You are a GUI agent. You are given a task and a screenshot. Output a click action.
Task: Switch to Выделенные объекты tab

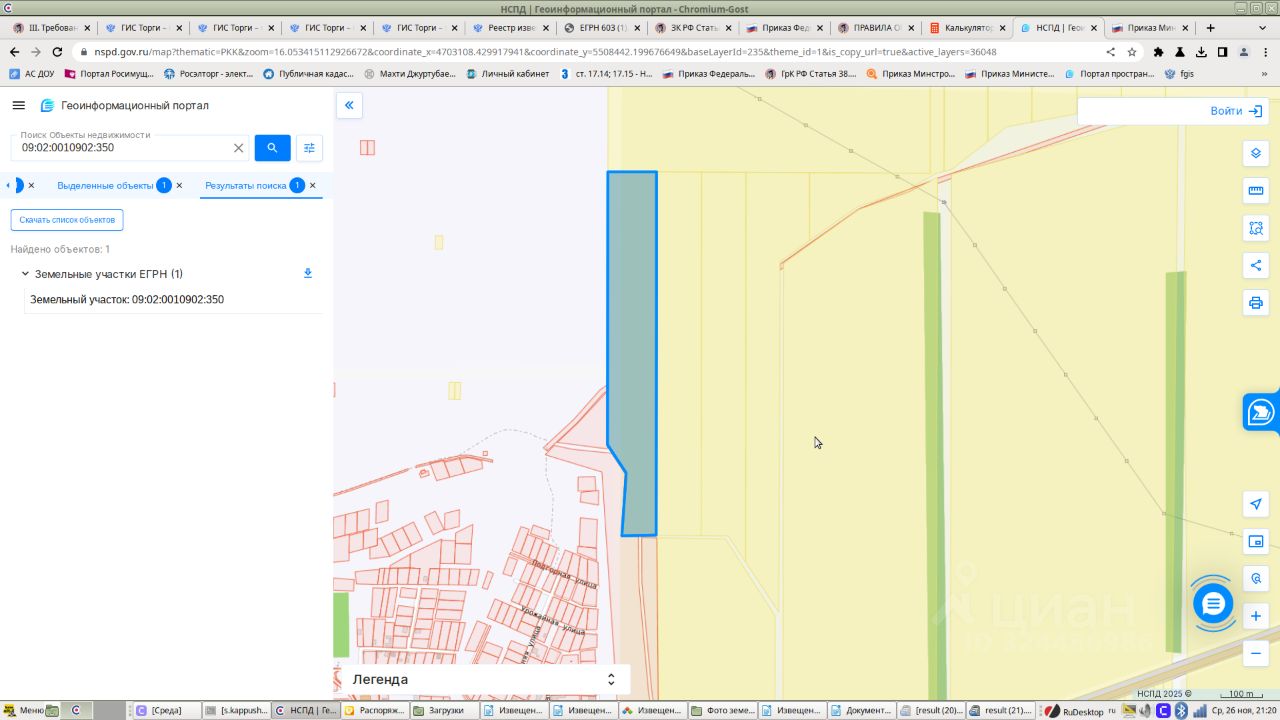[105, 186]
